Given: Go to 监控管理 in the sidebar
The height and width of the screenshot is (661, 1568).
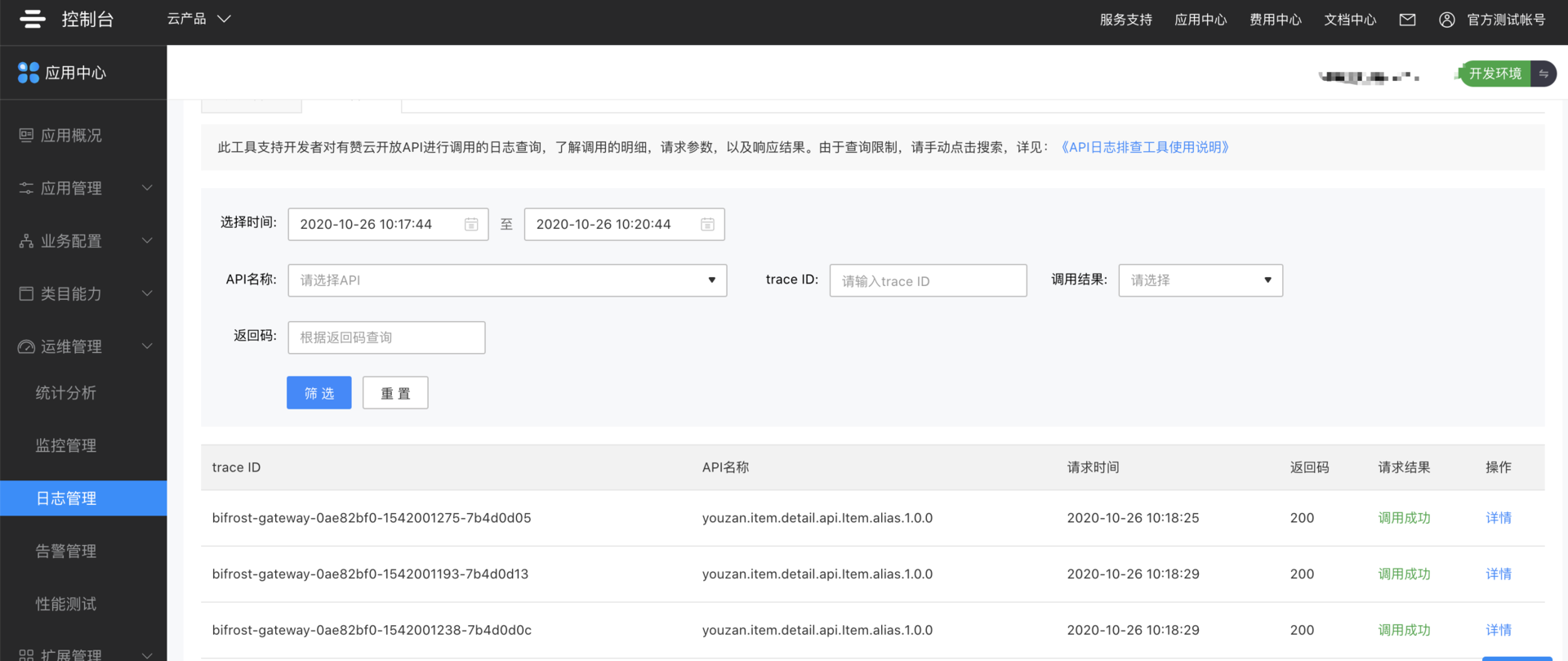Looking at the screenshot, I should tap(66, 445).
